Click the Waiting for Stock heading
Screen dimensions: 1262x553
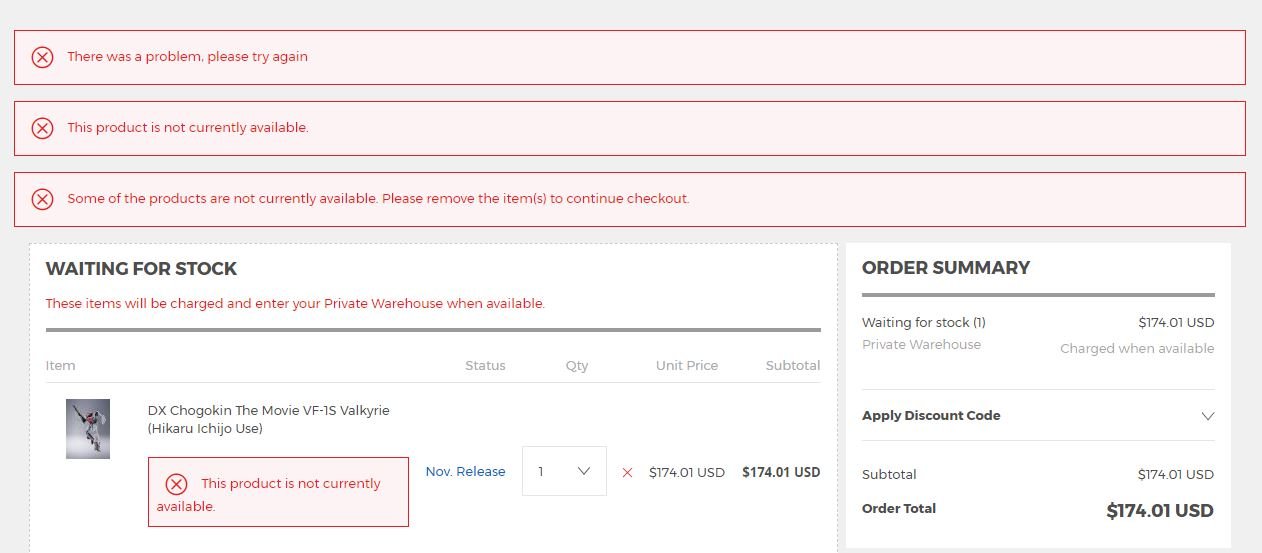click(x=141, y=269)
